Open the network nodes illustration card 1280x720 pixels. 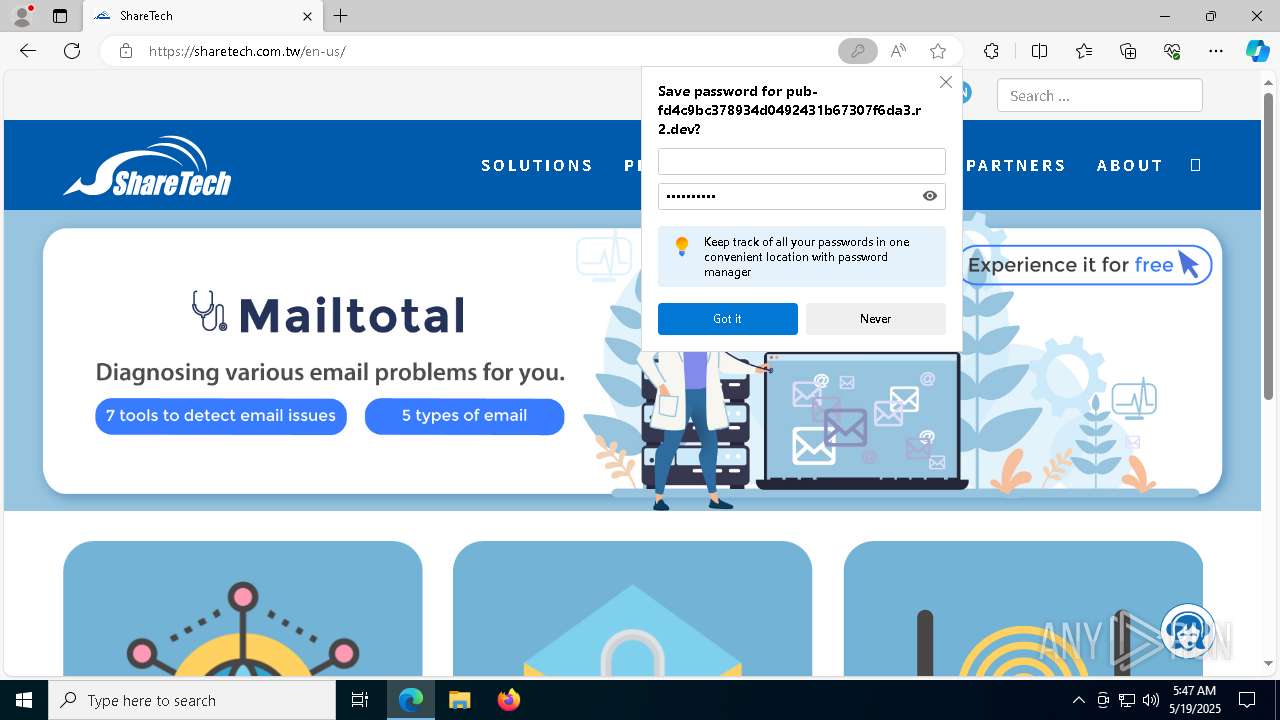click(243, 609)
